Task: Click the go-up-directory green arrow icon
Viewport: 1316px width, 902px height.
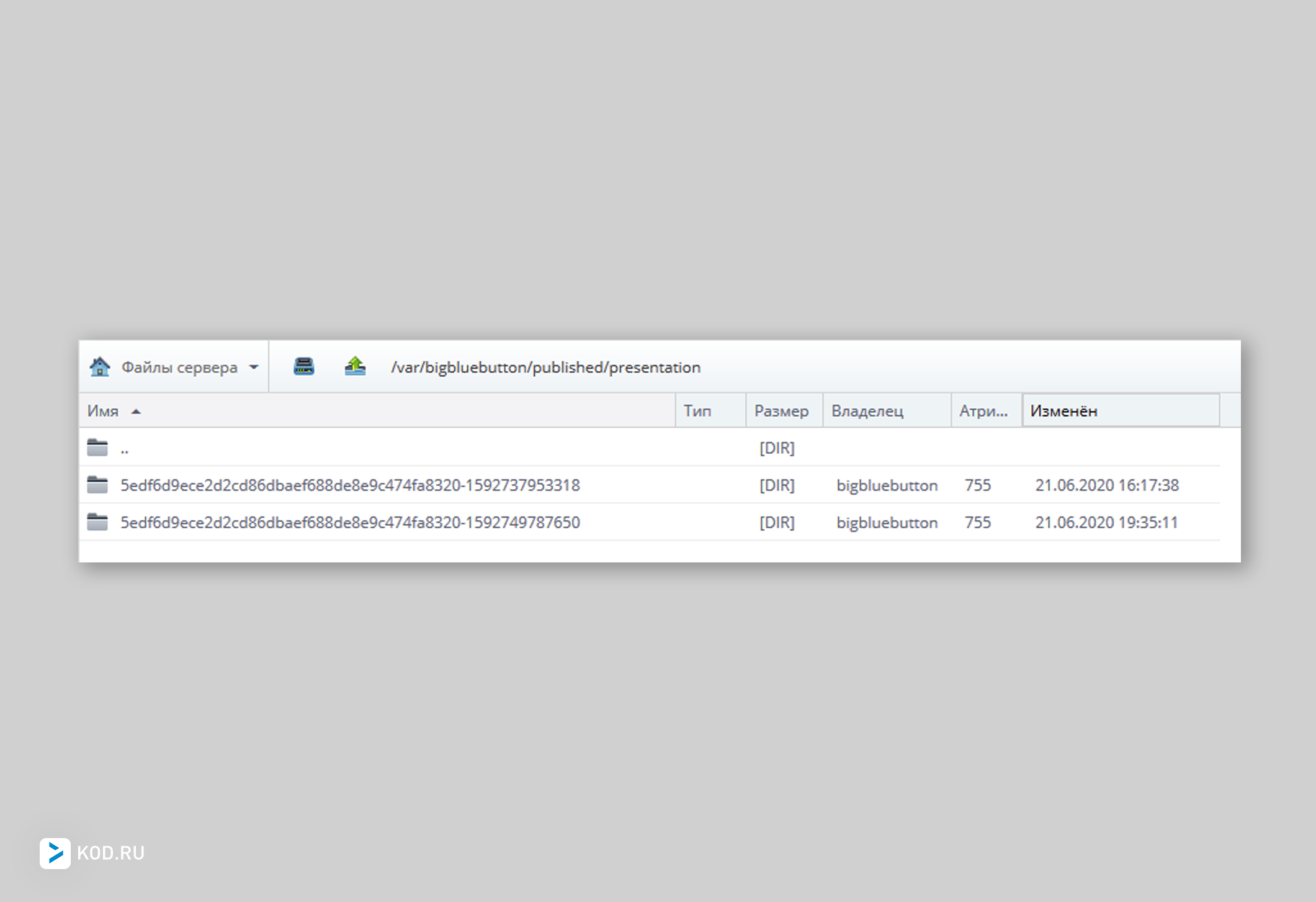Action: click(355, 366)
